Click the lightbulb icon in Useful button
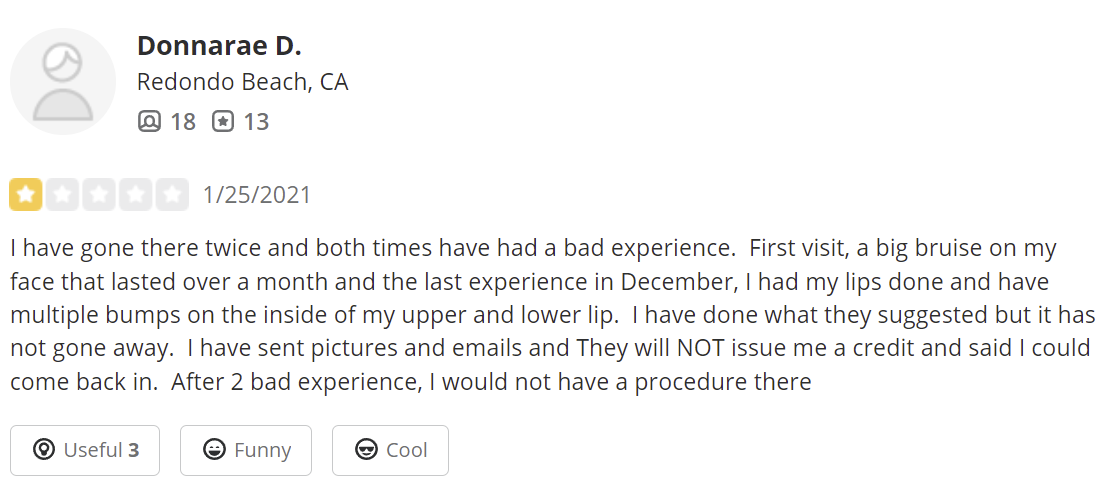Image resolution: width=1104 pixels, height=498 pixels. [43, 450]
